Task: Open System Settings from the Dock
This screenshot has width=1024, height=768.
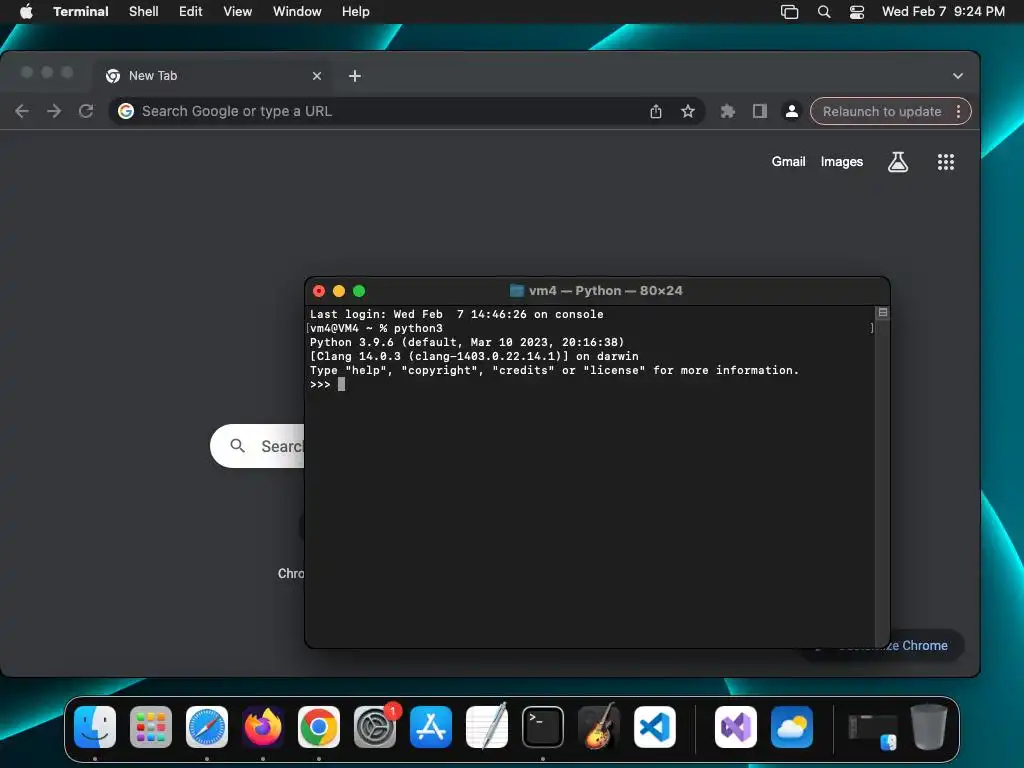Action: coord(375,727)
